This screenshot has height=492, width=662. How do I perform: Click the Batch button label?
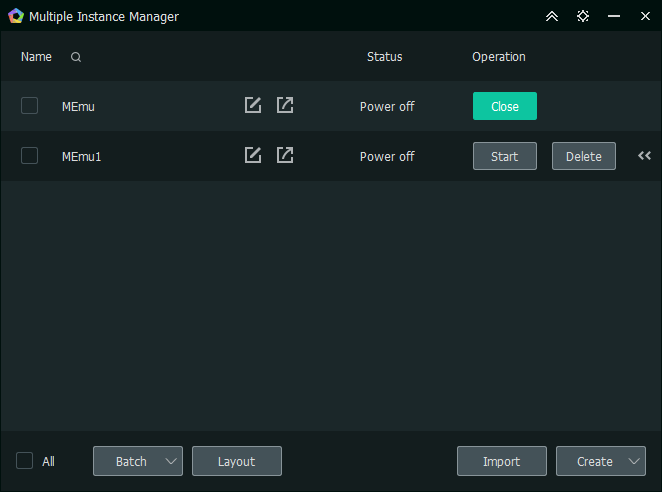click(x=131, y=462)
